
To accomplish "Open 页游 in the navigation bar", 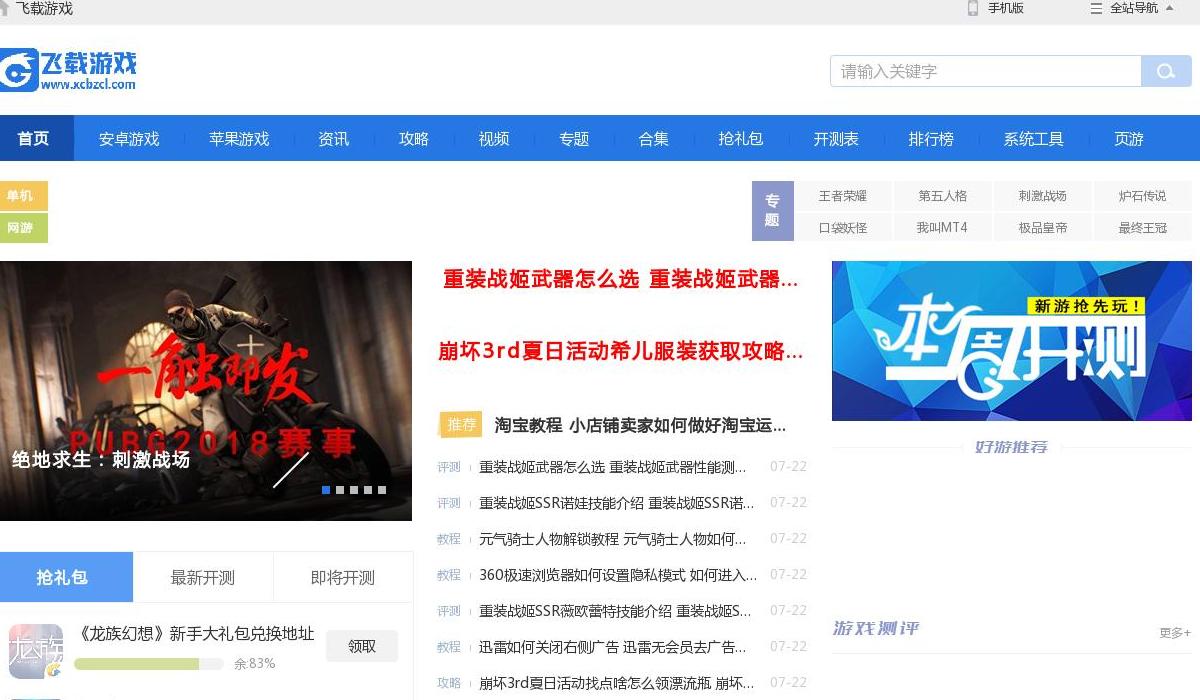I will tap(1128, 139).
